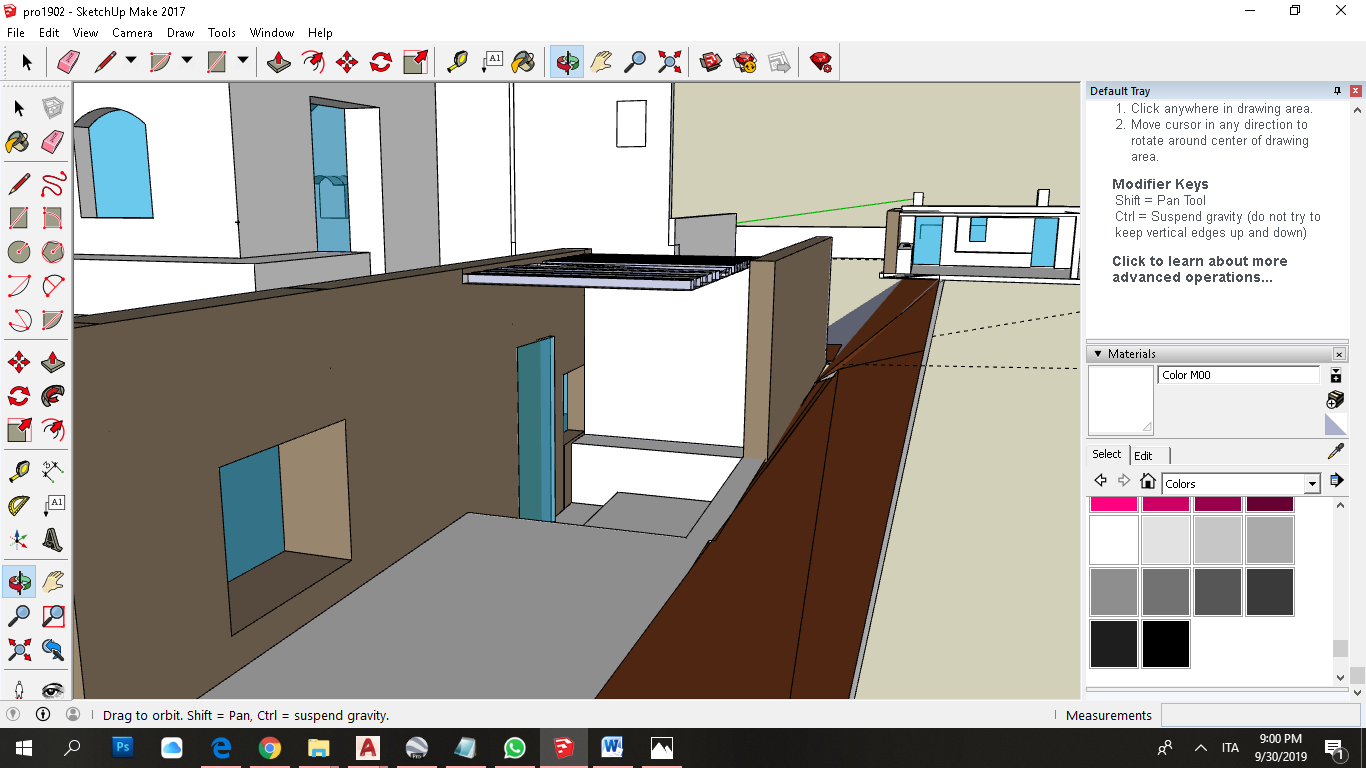Choose the 3D Text tool
The height and width of the screenshot is (768, 1366).
point(53,541)
